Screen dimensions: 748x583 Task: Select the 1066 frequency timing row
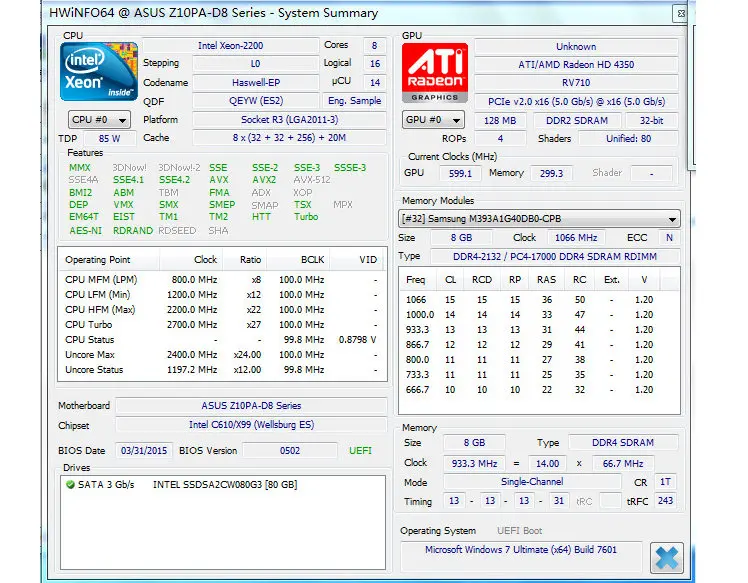[x=539, y=300]
